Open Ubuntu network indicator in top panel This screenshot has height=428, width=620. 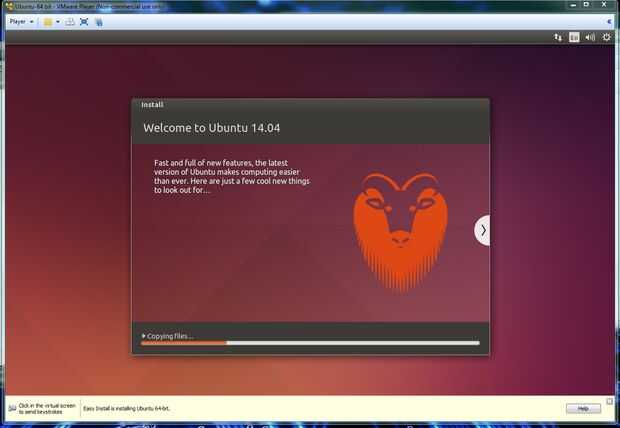pyautogui.click(x=558, y=37)
